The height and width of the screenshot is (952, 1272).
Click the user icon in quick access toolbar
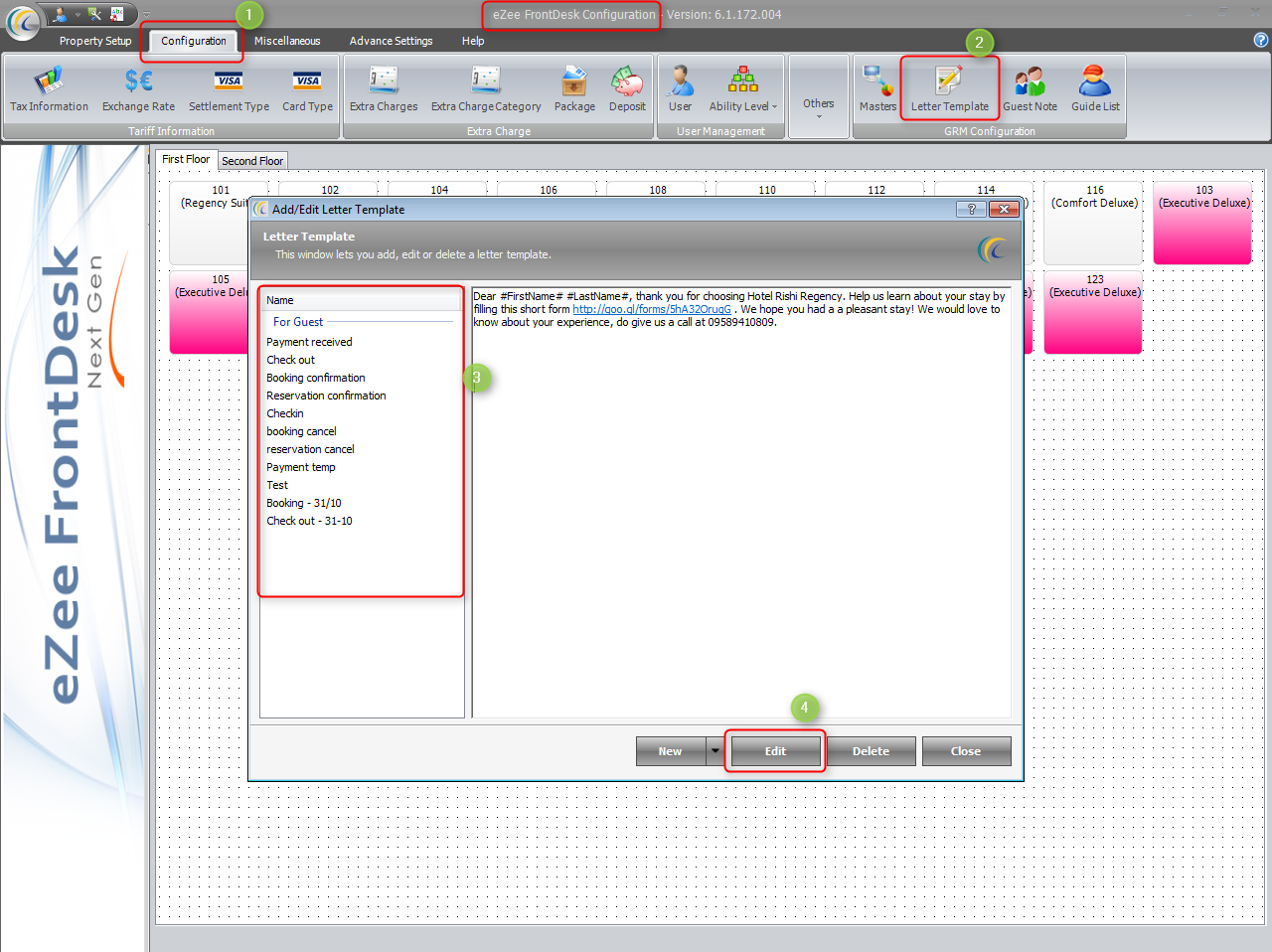[x=60, y=14]
